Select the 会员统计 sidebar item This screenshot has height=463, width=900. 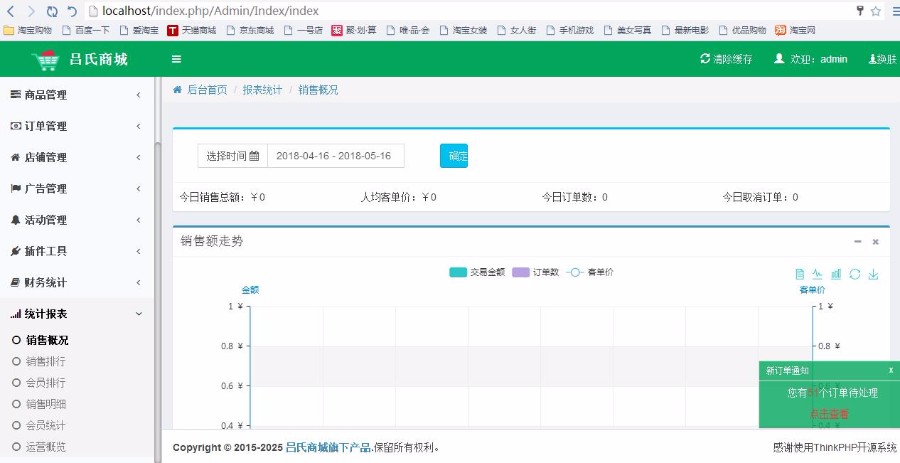(x=46, y=426)
